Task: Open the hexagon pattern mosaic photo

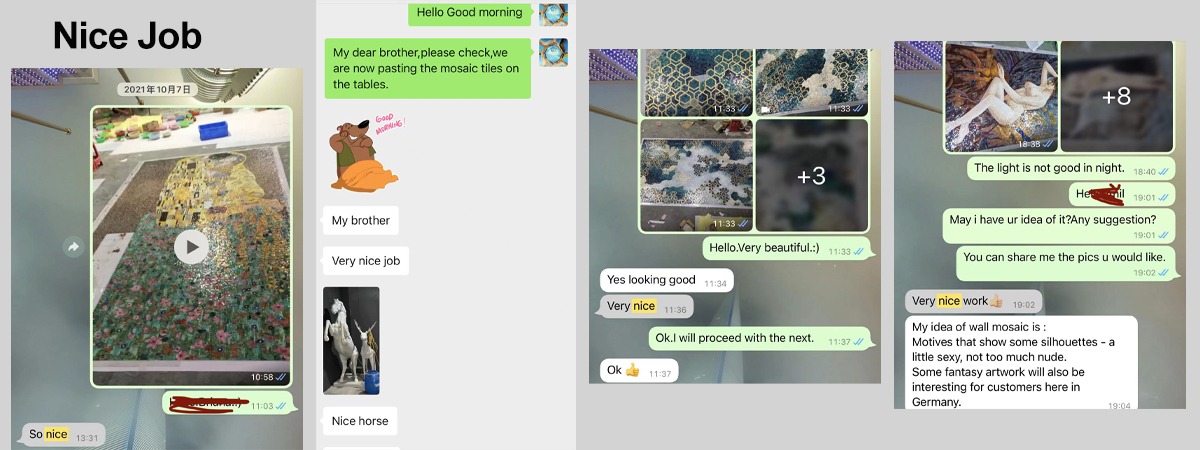Action: (696, 82)
